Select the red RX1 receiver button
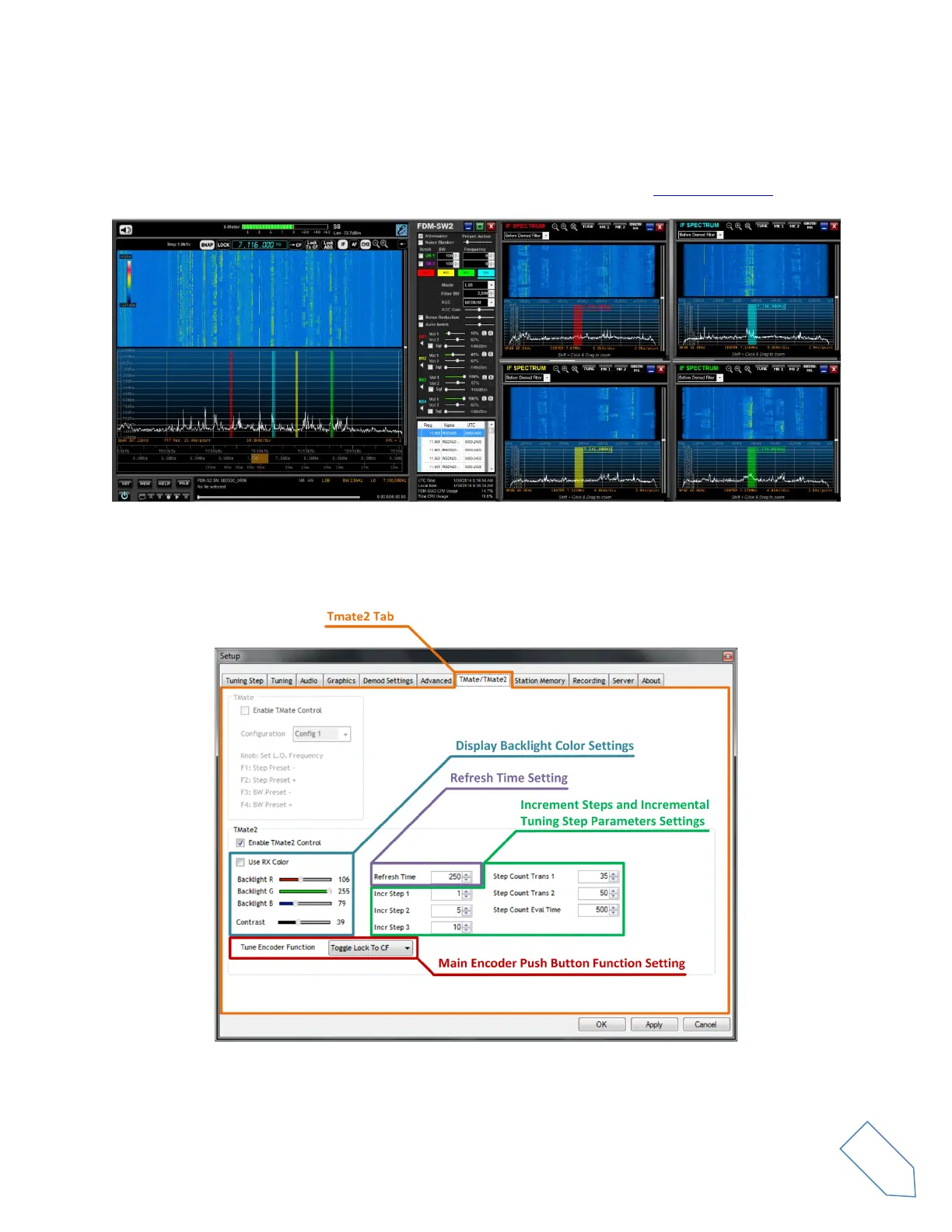 pyautogui.click(x=426, y=273)
